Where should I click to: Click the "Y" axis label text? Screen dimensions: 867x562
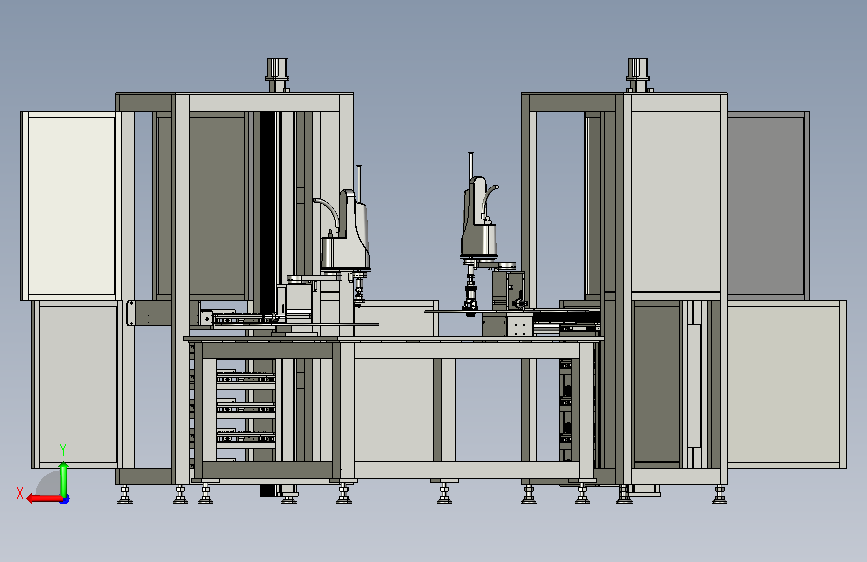click(x=63, y=450)
